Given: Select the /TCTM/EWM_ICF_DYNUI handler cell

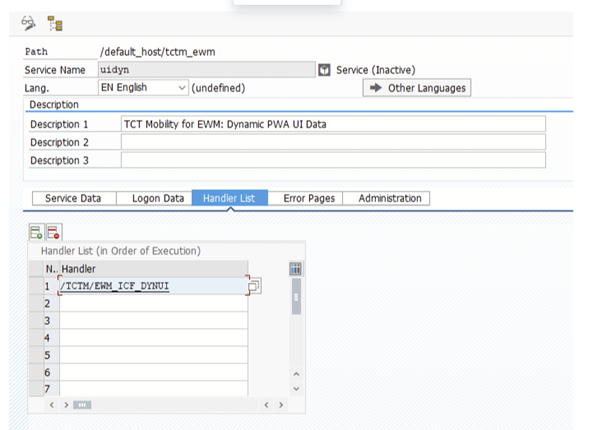Looking at the screenshot, I should [152, 287].
